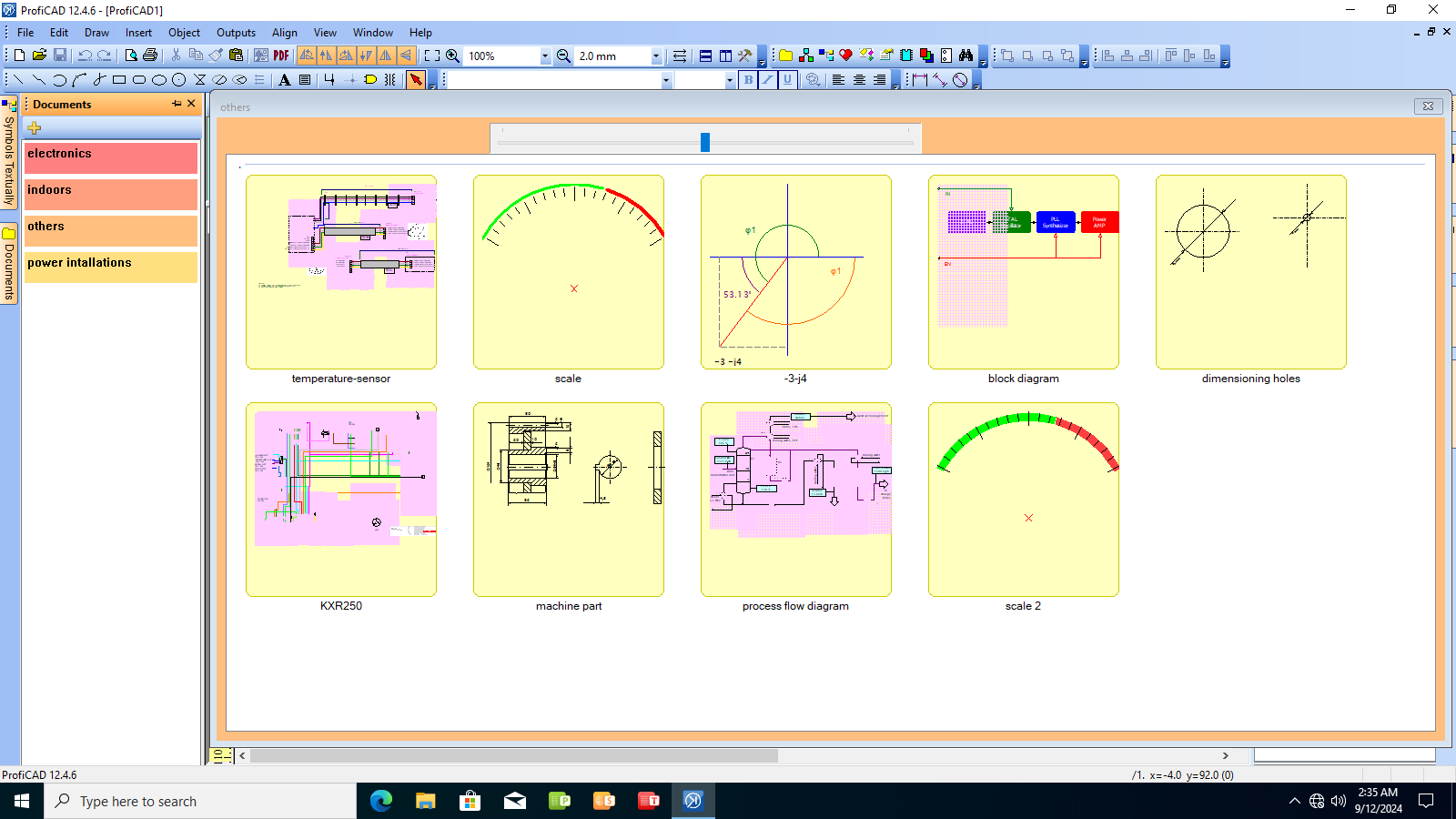Image resolution: width=1456 pixels, height=819 pixels.
Task: Toggle Italic text formatting
Action: click(x=768, y=80)
